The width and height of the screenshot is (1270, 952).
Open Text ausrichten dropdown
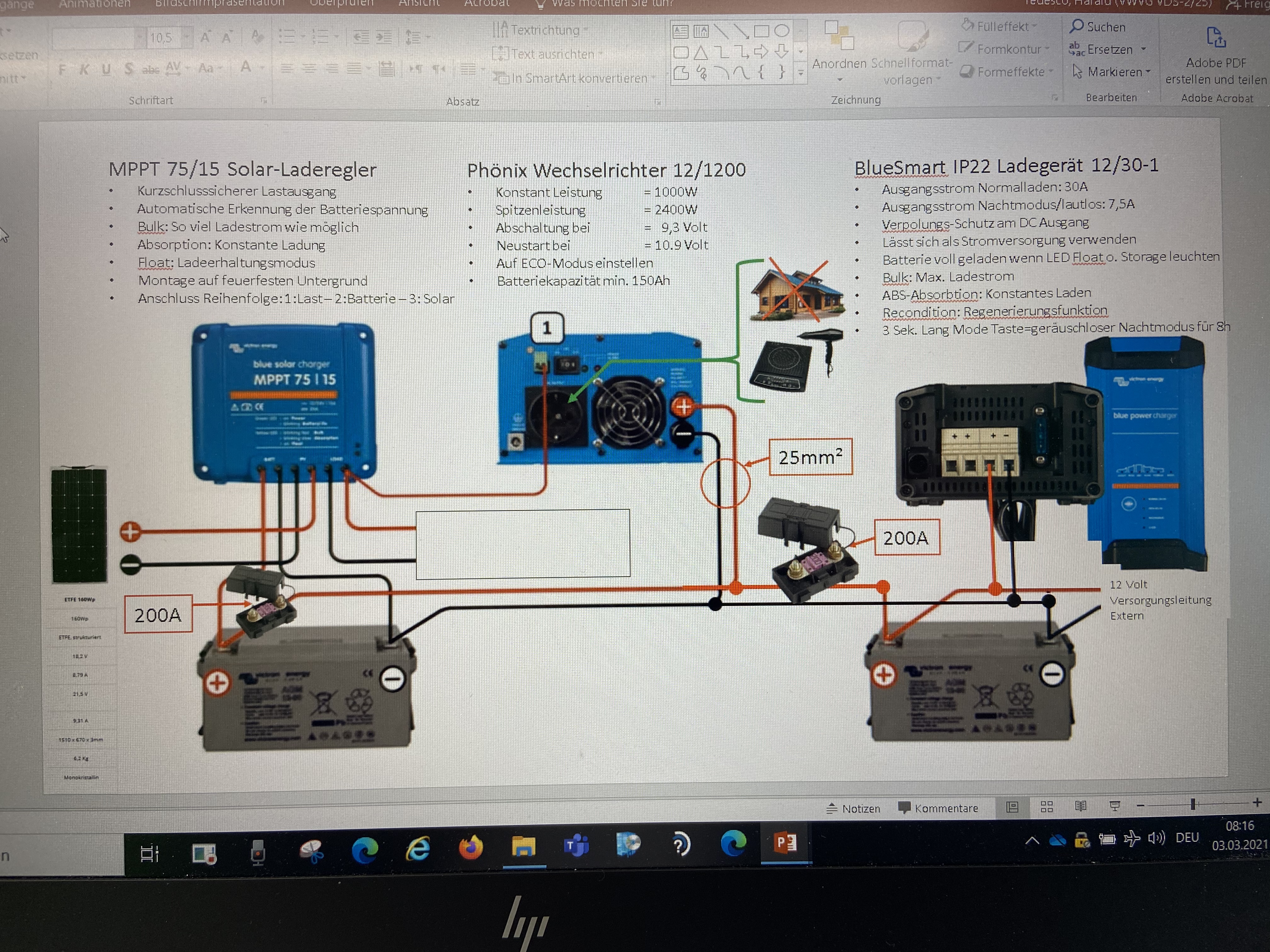[x=548, y=54]
